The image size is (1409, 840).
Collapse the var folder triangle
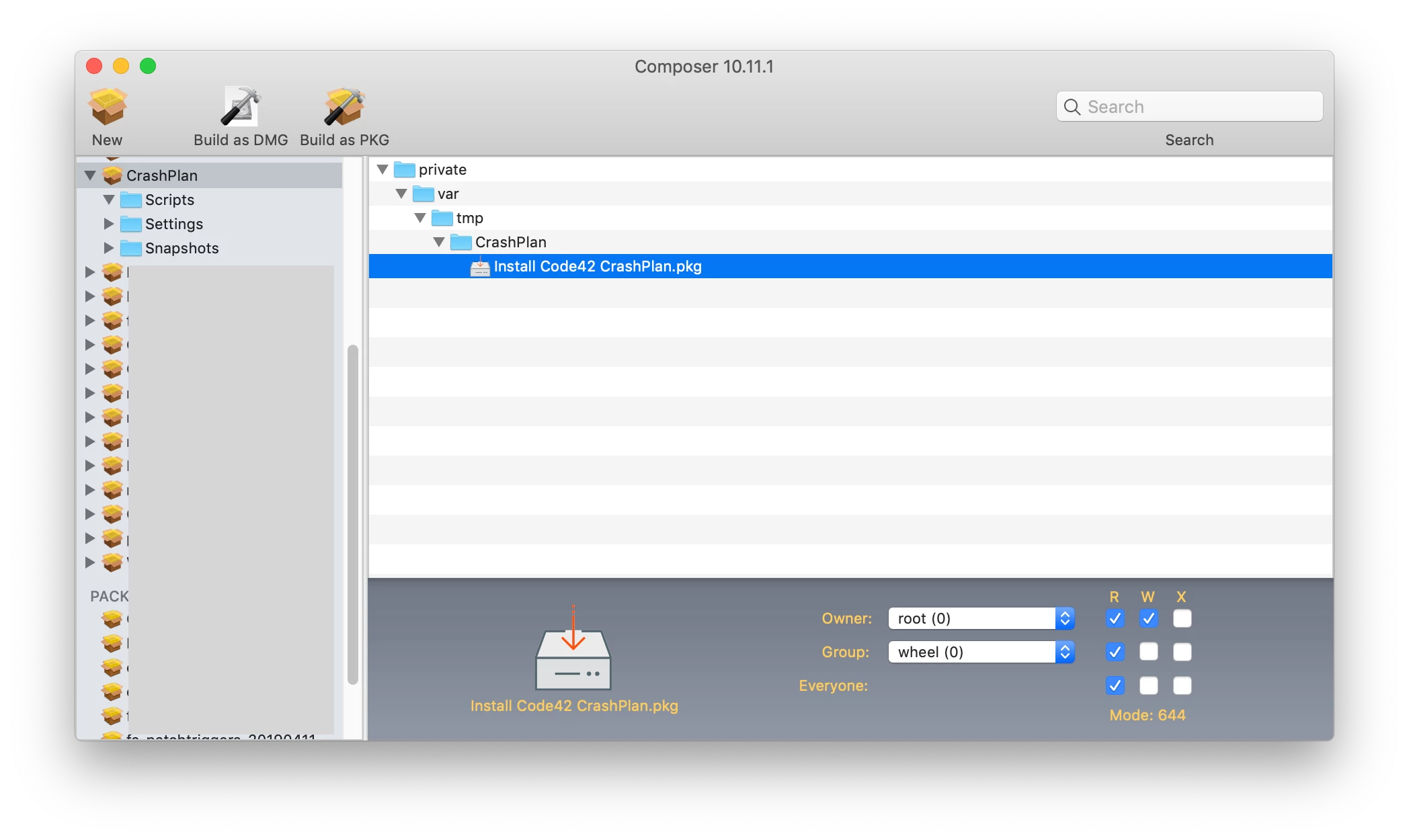(x=401, y=194)
